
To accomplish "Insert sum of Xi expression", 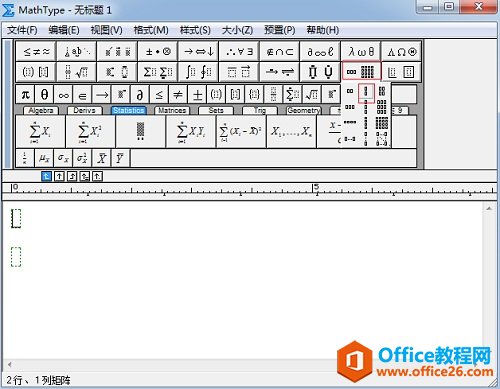I will click(40, 132).
